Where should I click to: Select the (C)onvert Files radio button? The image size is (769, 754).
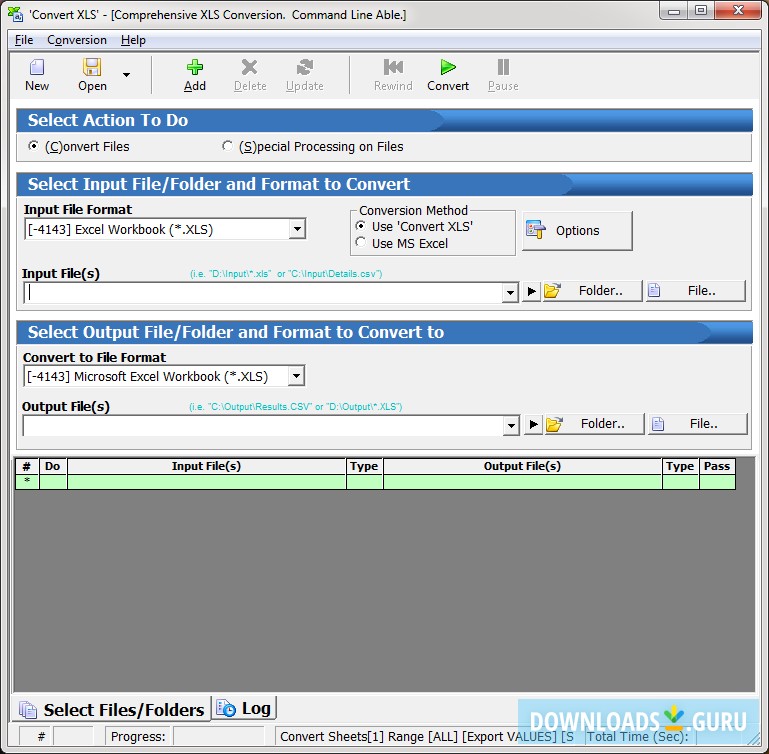(x=33, y=146)
